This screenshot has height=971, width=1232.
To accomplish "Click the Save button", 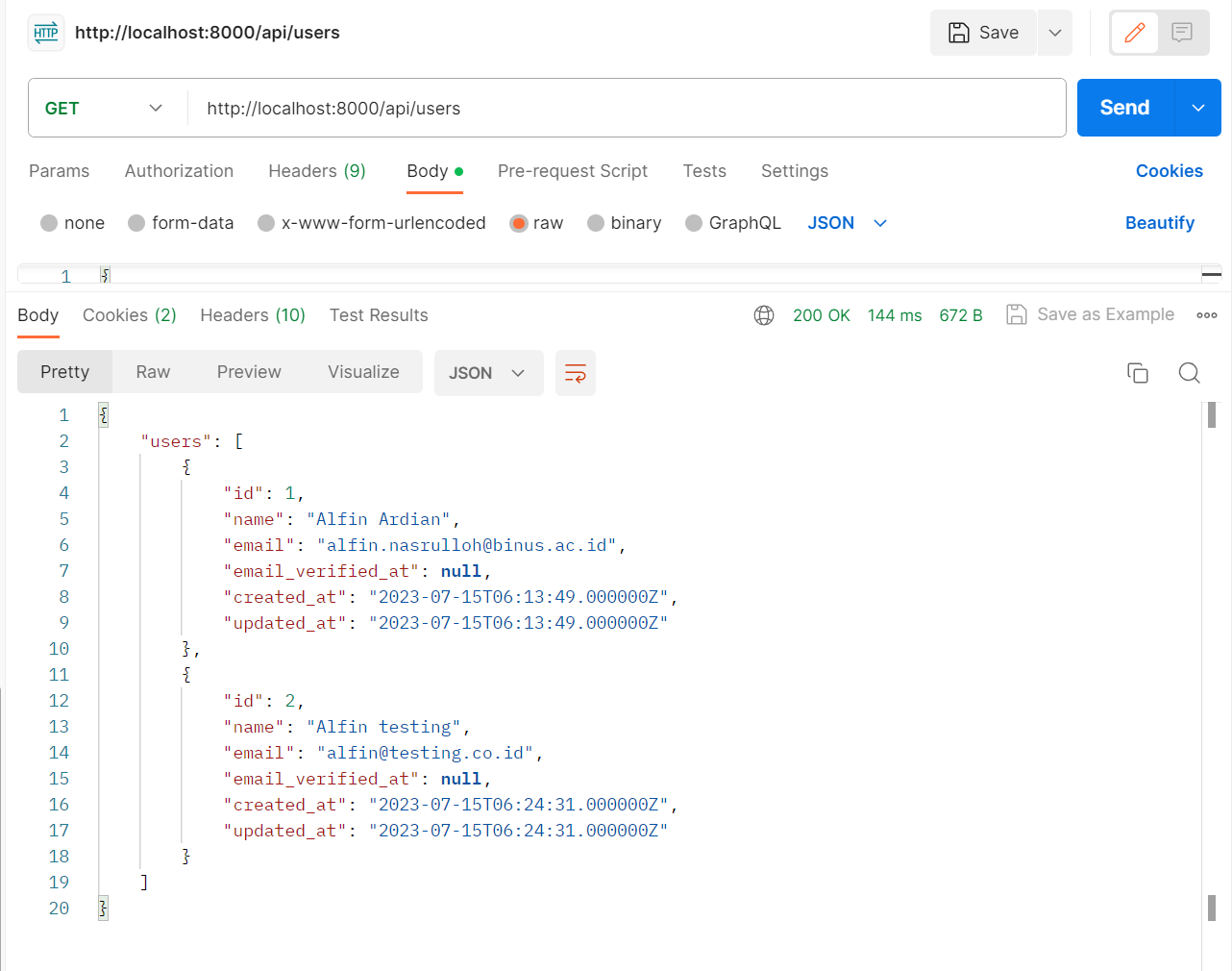I will (x=983, y=33).
